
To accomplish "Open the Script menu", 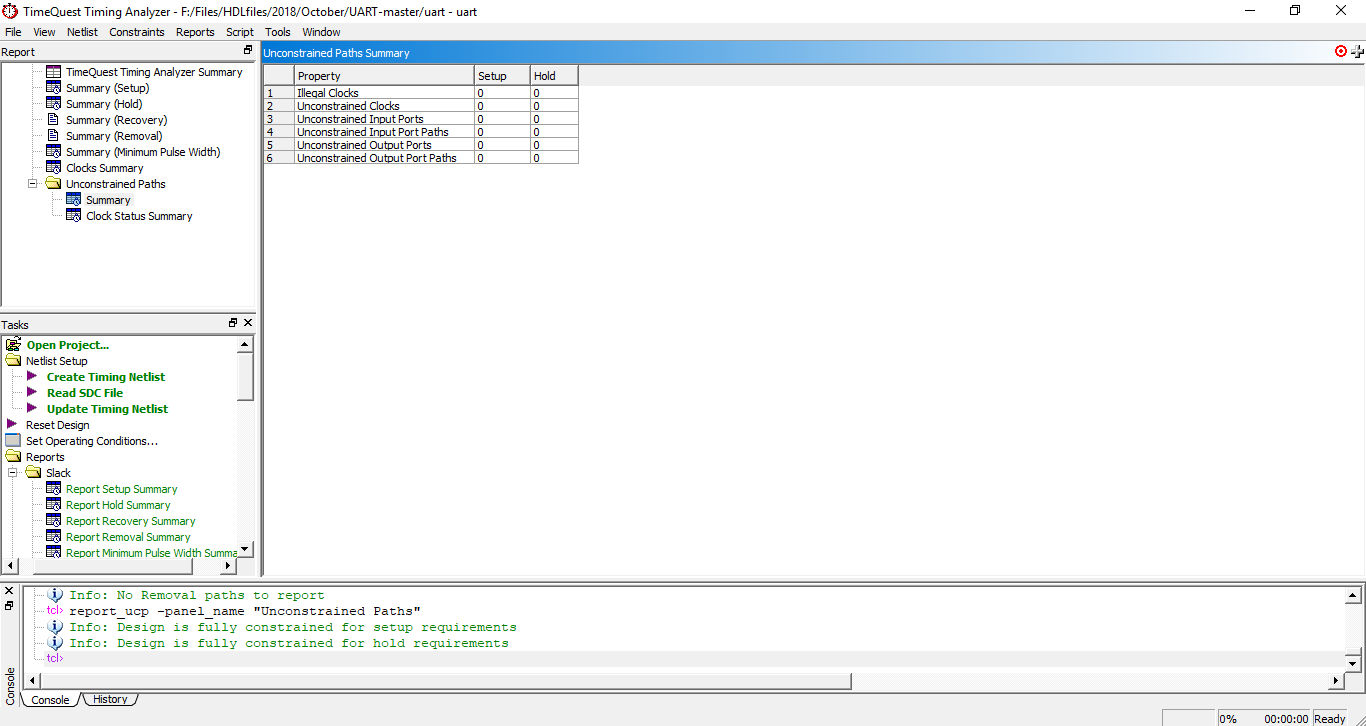I will (240, 32).
